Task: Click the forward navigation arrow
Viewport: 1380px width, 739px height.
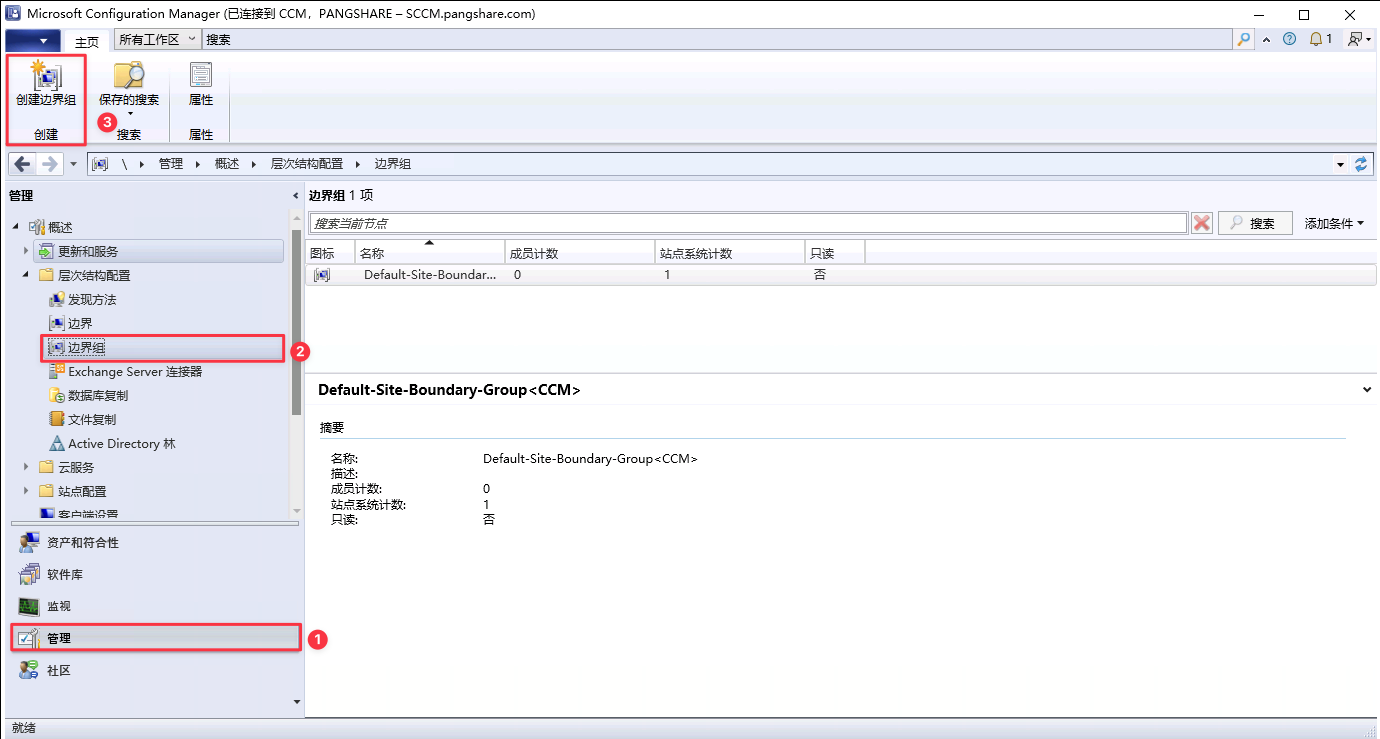Action: click(50, 164)
